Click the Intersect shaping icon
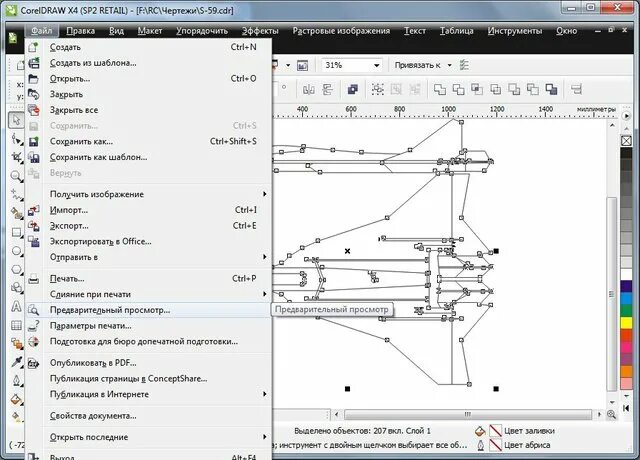Image resolution: width=640 pixels, height=460 pixels. point(477,89)
